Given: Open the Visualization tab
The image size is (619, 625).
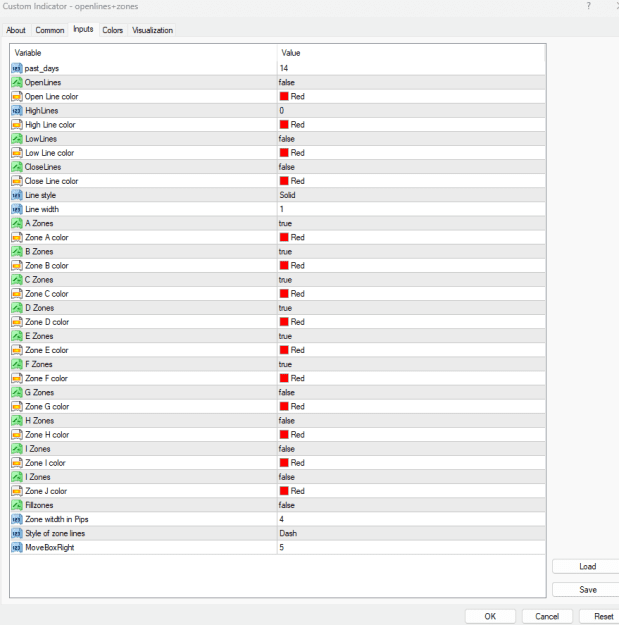Looking at the screenshot, I should point(153,30).
